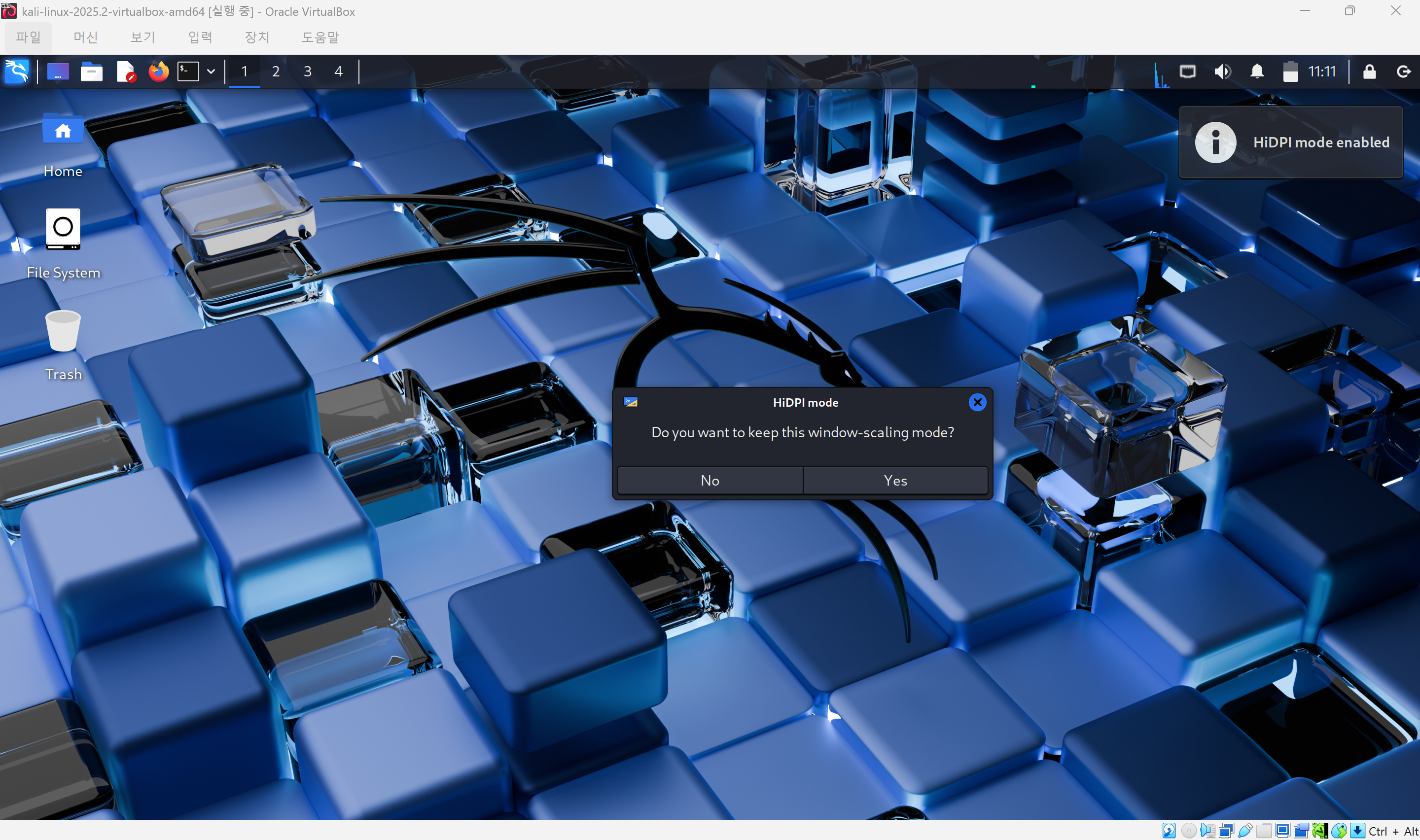Open the Kali applications menu
Image resolution: width=1420 pixels, height=840 pixels.
tap(16, 71)
